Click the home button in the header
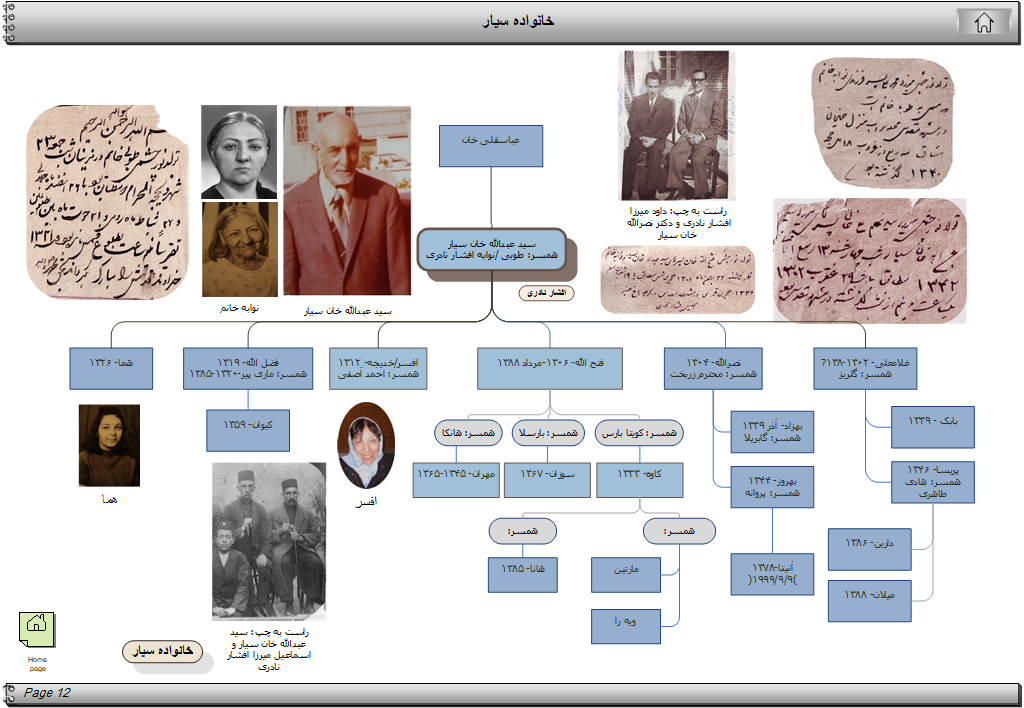This screenshot has width=1024, height=708. click(x=984, y=23)
